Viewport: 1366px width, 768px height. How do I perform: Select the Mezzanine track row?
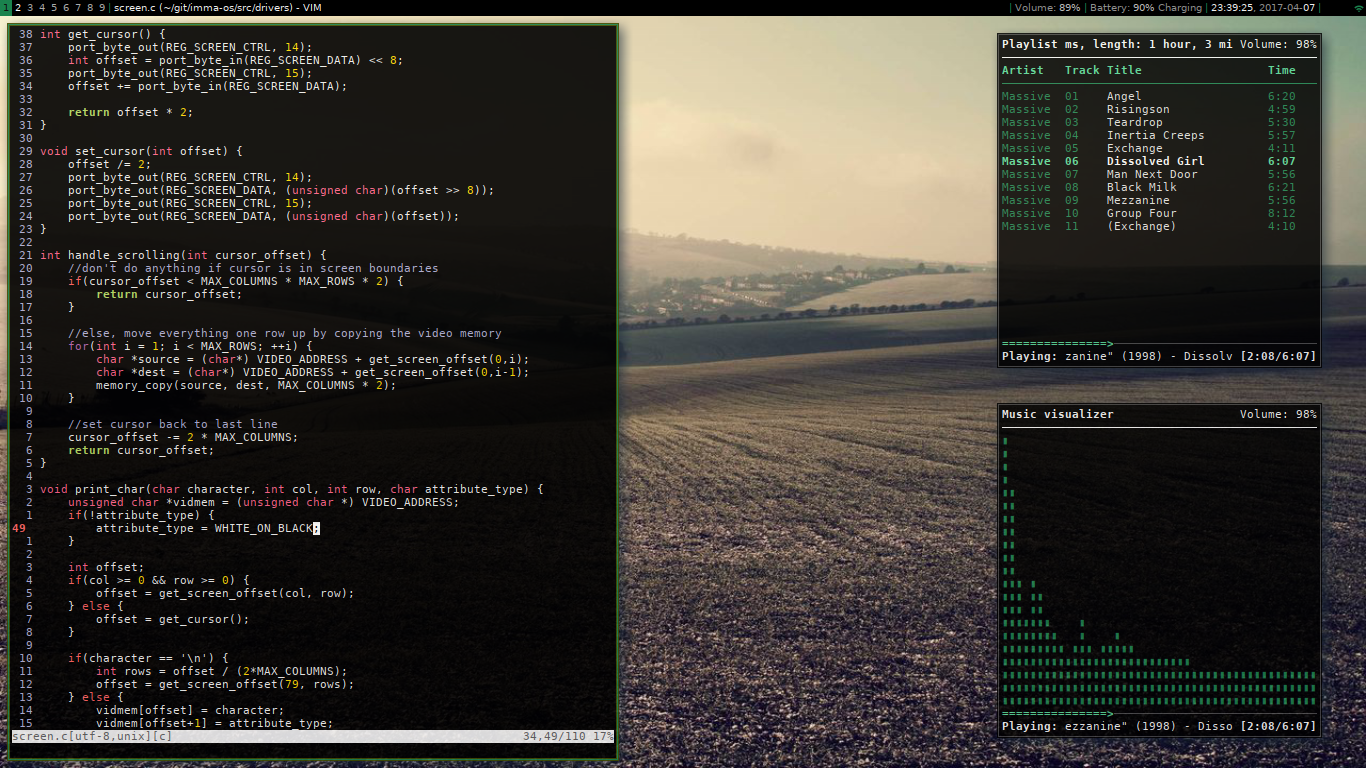pos(1158,200)
